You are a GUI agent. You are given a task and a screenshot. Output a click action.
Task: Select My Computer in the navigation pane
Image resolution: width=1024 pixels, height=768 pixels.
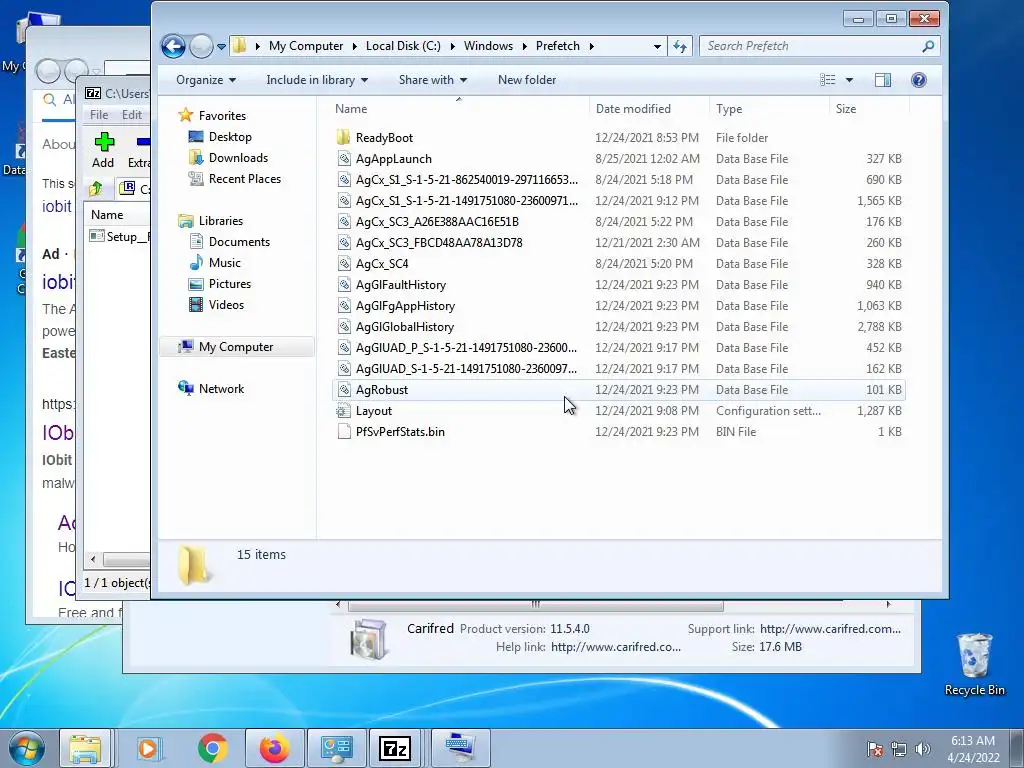coord(236,347)
